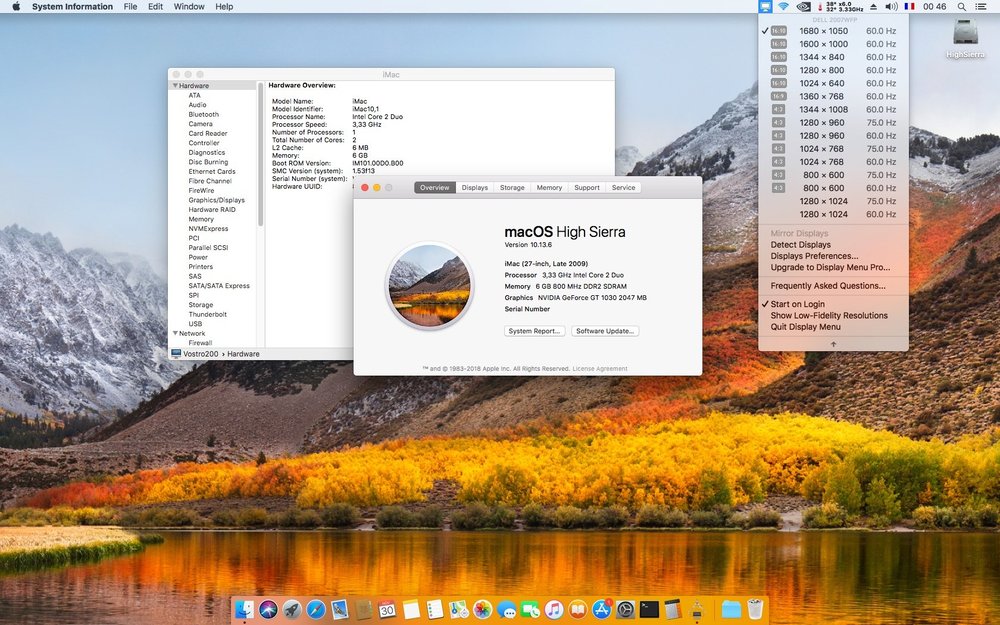Image resolution: width=1000 pixels, height=625 pixels.
Task: Open the French input source menu
Action: point(909,7)
